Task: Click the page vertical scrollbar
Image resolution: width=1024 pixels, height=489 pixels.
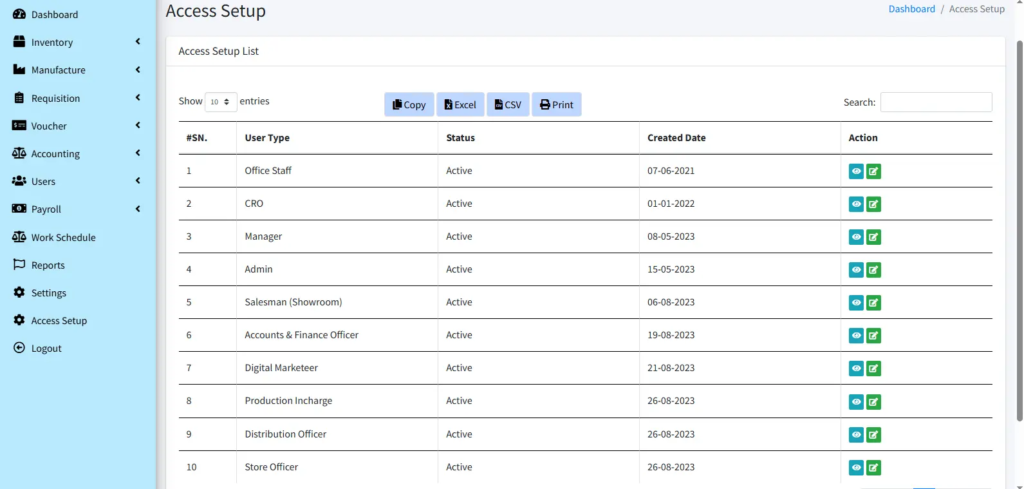Action: tap(1019, 230)
